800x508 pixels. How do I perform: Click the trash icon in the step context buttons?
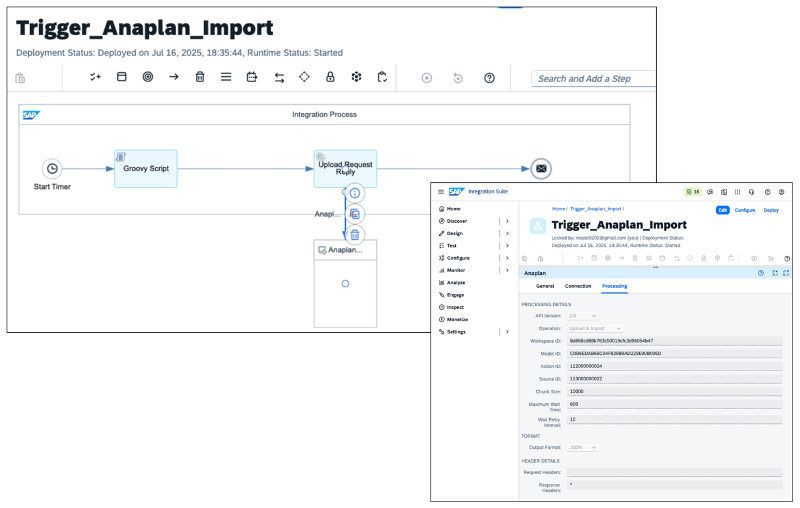355,235
